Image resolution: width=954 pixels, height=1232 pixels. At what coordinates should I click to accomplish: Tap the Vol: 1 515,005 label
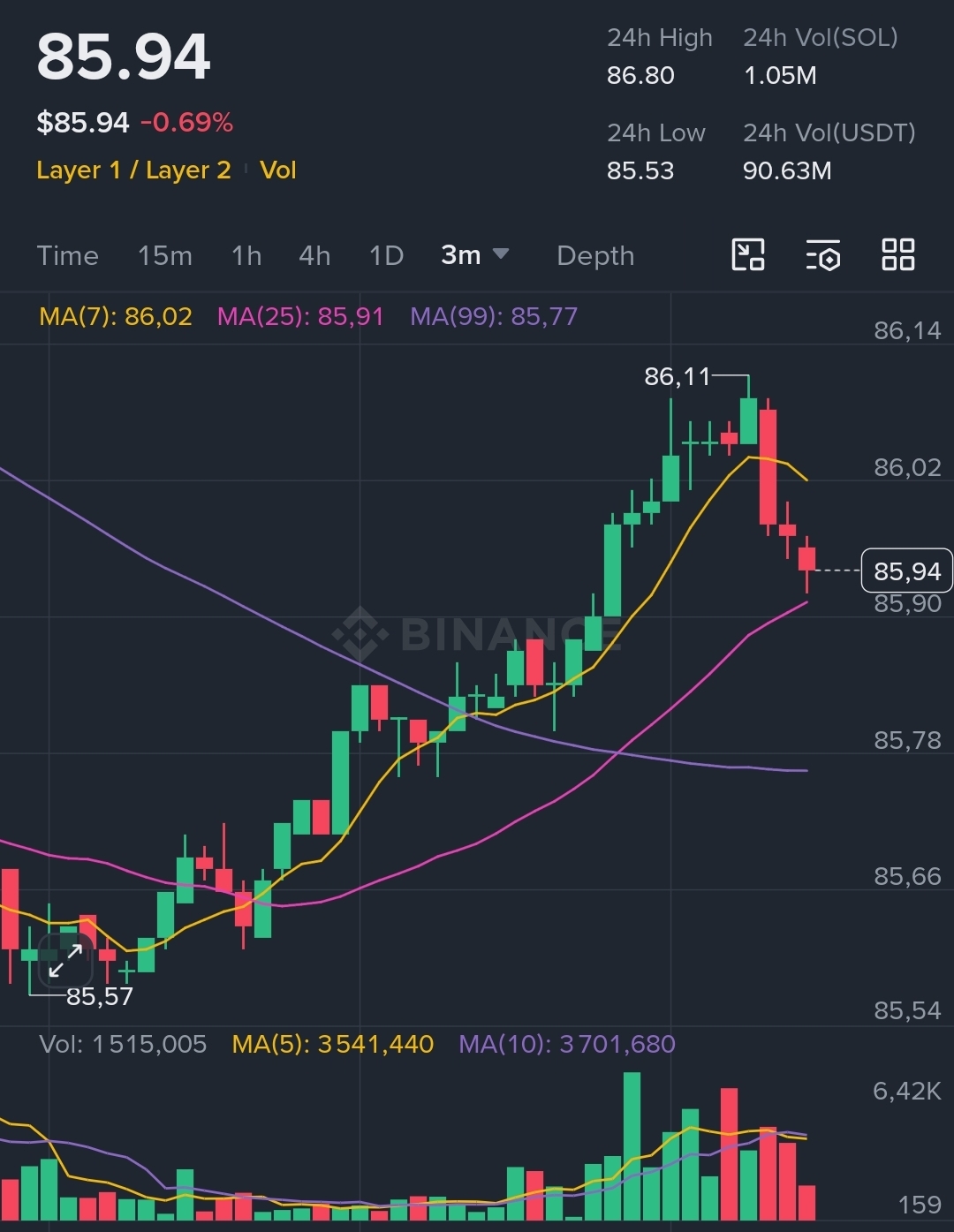click(x=123, y=1044)
